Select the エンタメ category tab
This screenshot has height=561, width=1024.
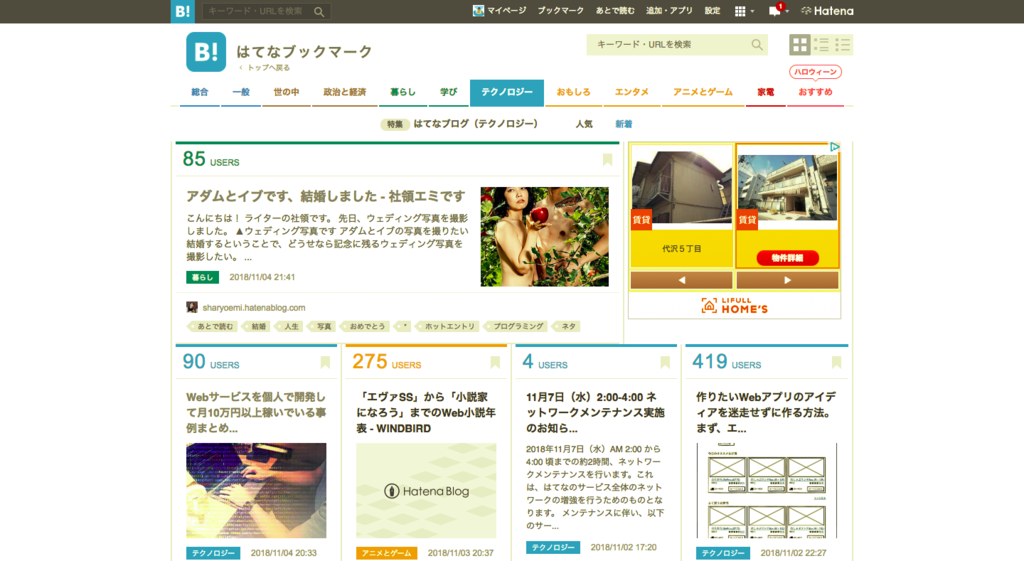click(632, 92)
